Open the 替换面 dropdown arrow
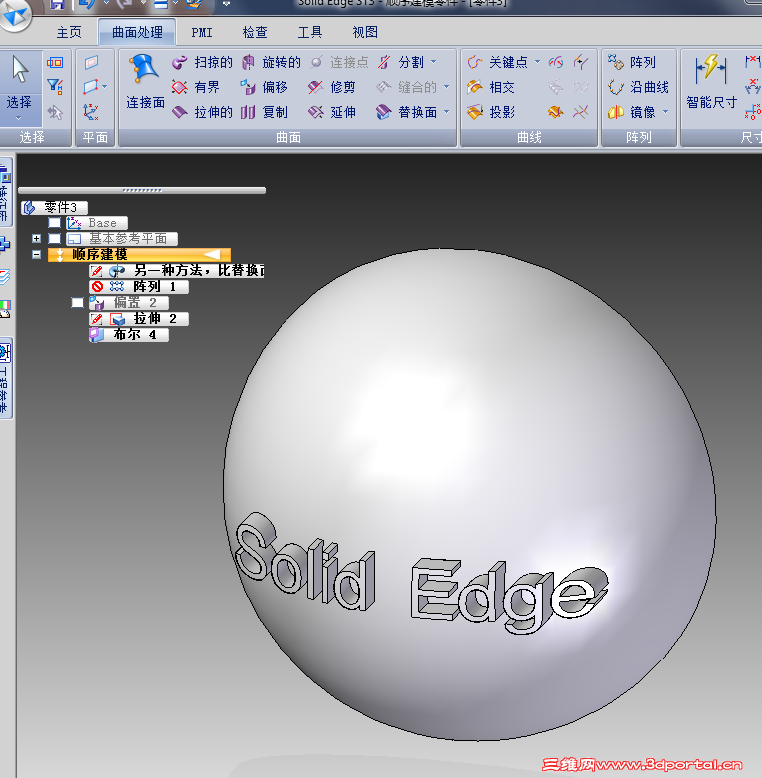762x778 pixels. click(446, 112)
